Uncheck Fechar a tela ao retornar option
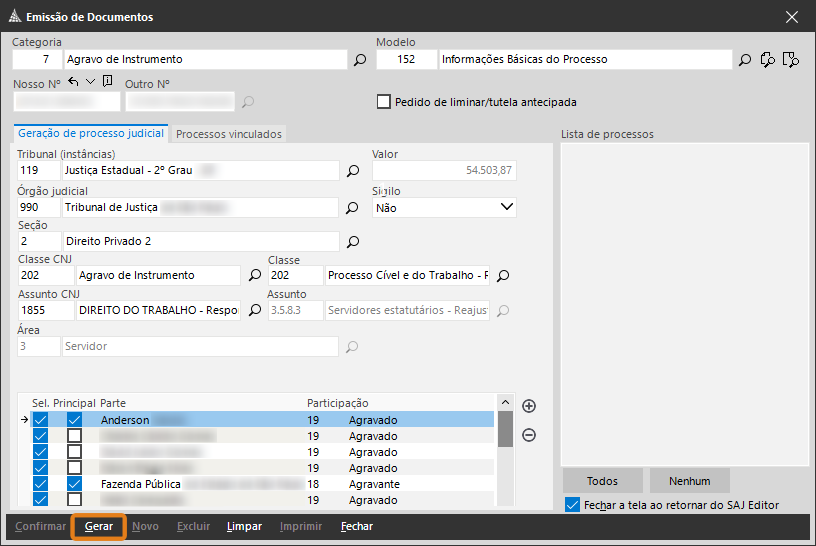The image size is (816, 546). pyautogui.click(x=572, y=505)
